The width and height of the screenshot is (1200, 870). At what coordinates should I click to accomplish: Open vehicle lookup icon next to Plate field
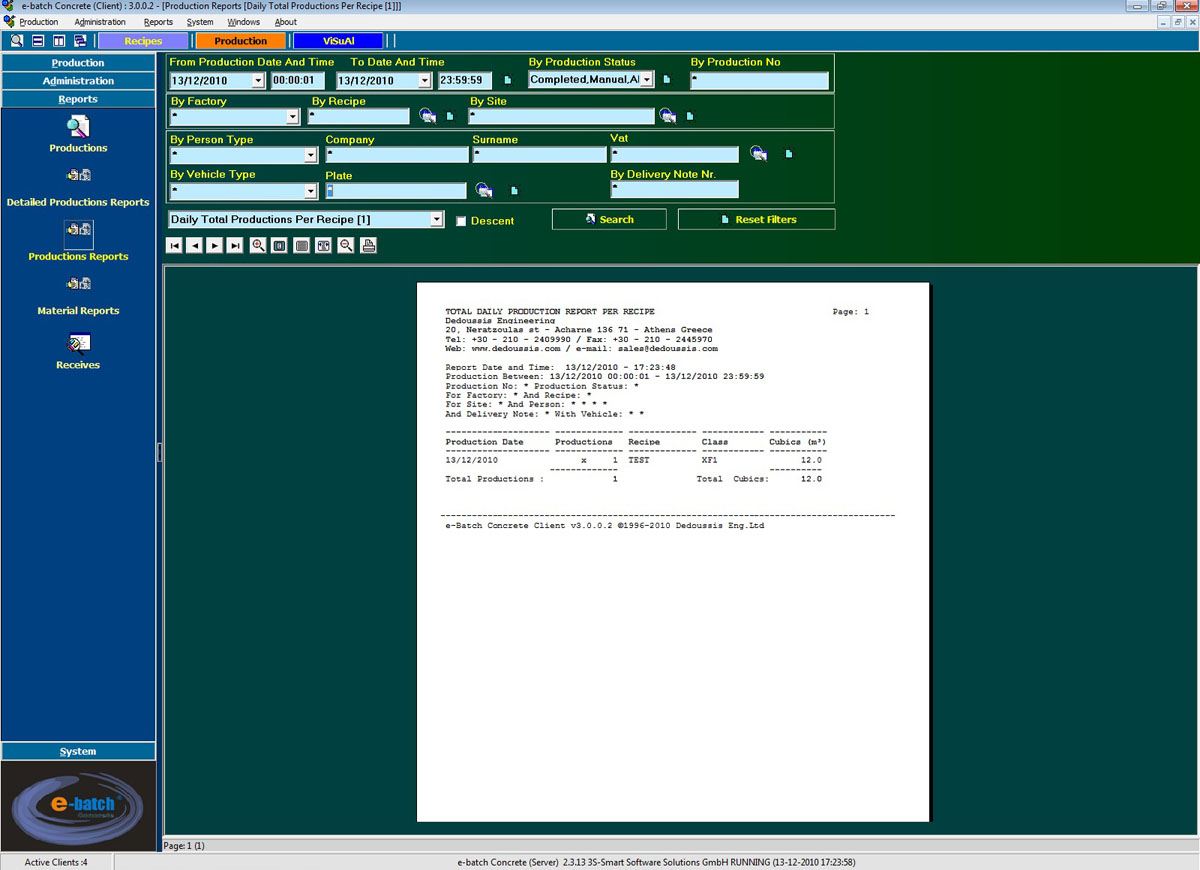484,190
